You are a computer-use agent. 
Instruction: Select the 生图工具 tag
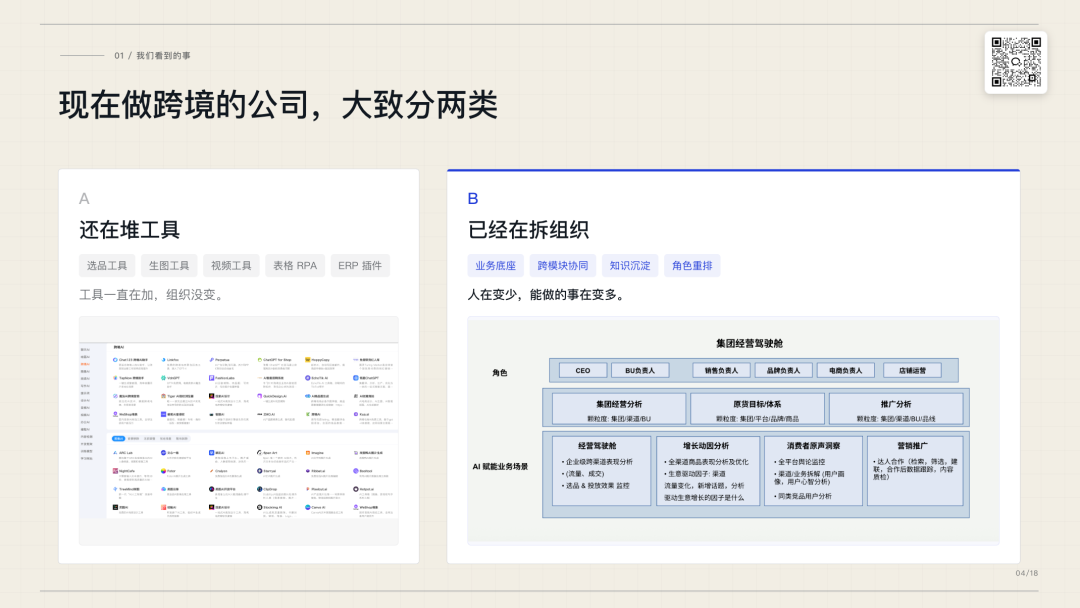tap(169, 266)
